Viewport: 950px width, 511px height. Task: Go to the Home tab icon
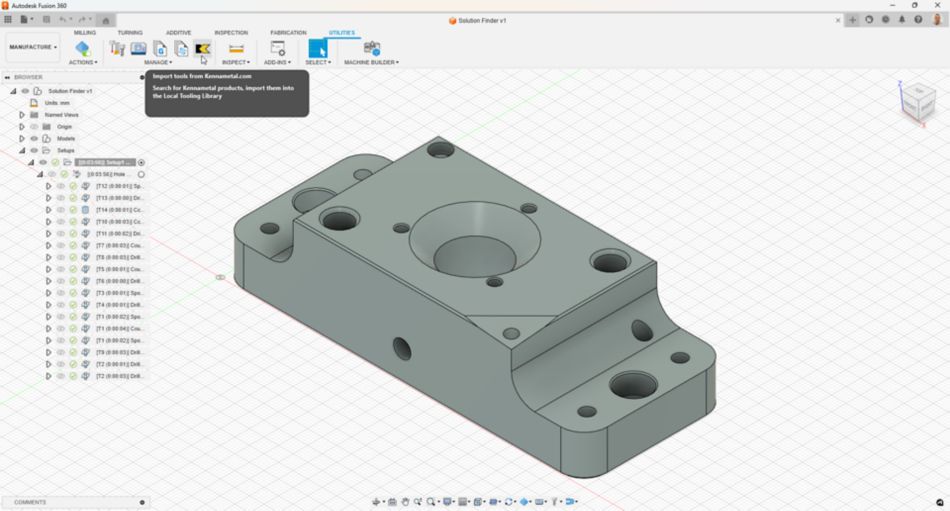coord(105,20)
